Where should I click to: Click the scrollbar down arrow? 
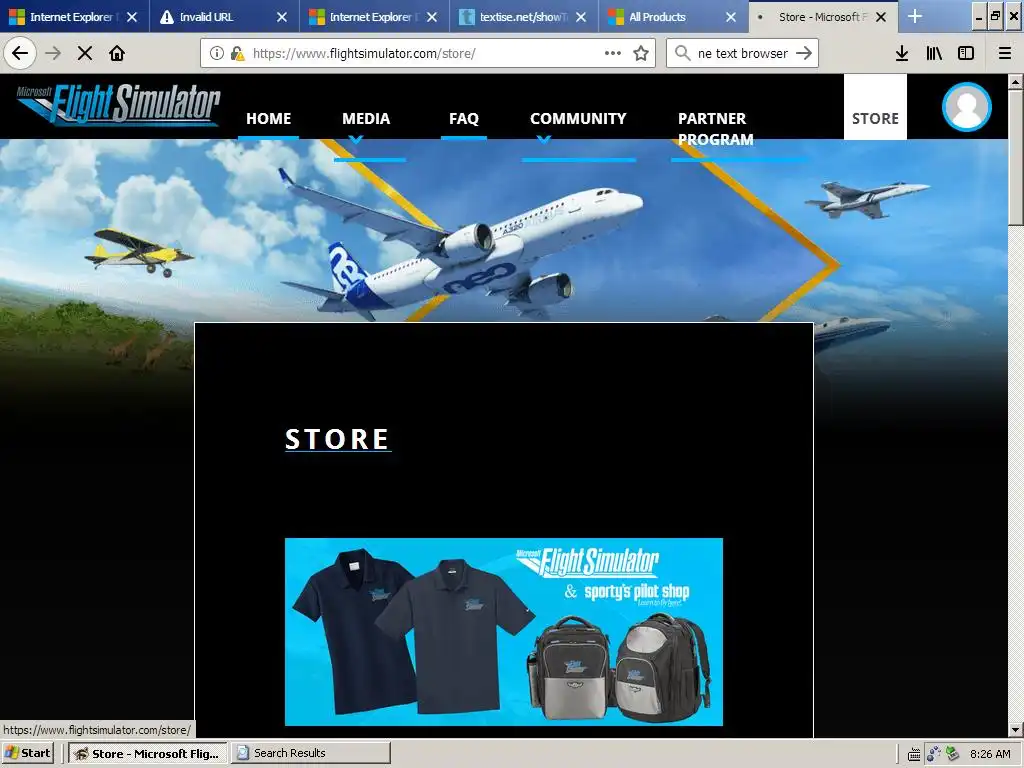coord(1016,729)
